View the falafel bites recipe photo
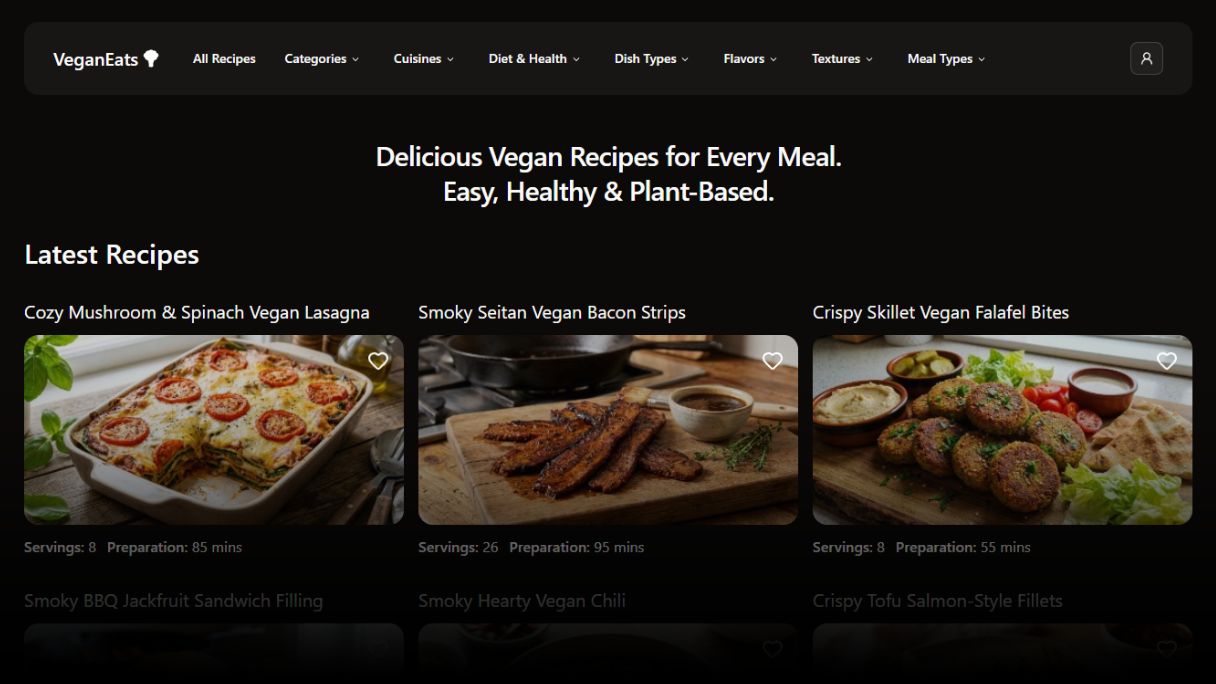Image resolution: width=1216 pixels, height=684 pixels. point(1002,430)
